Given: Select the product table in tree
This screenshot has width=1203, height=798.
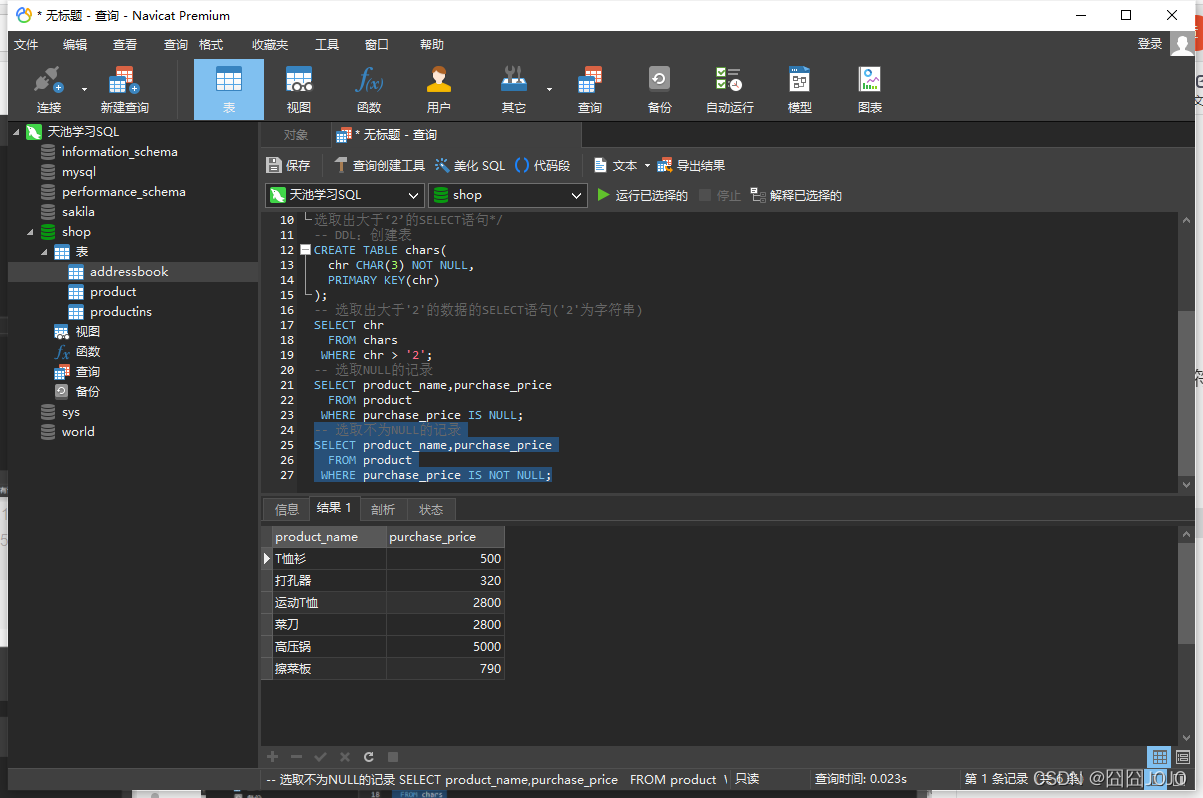Looking at the screenshot, I should pos(113,292).
